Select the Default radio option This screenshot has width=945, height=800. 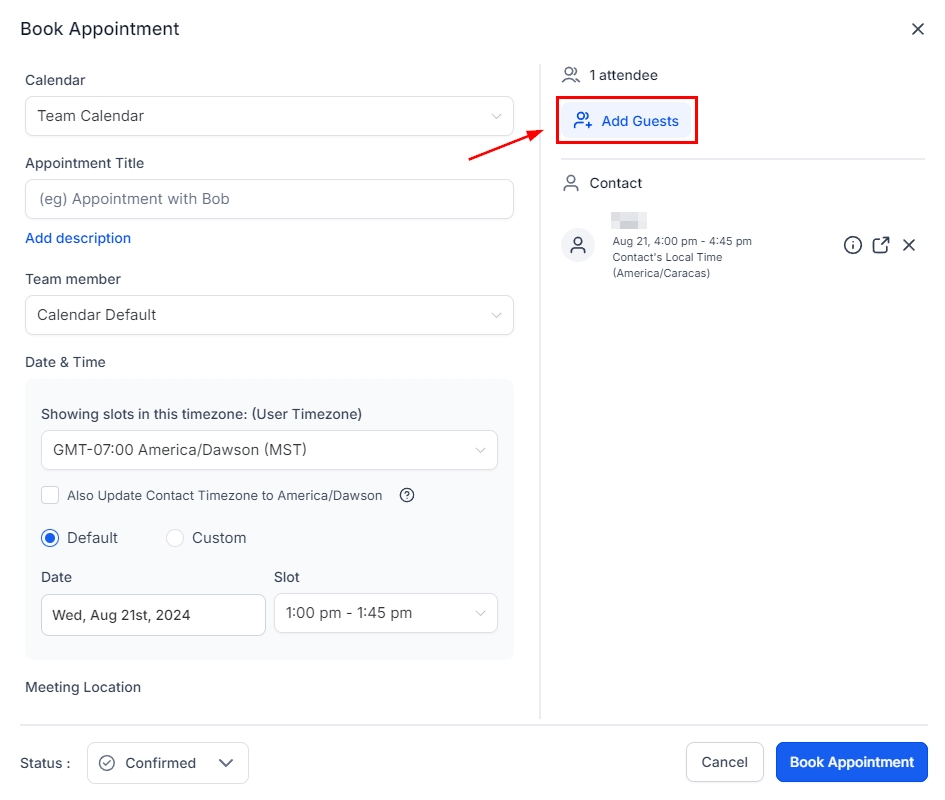point(50,538)
